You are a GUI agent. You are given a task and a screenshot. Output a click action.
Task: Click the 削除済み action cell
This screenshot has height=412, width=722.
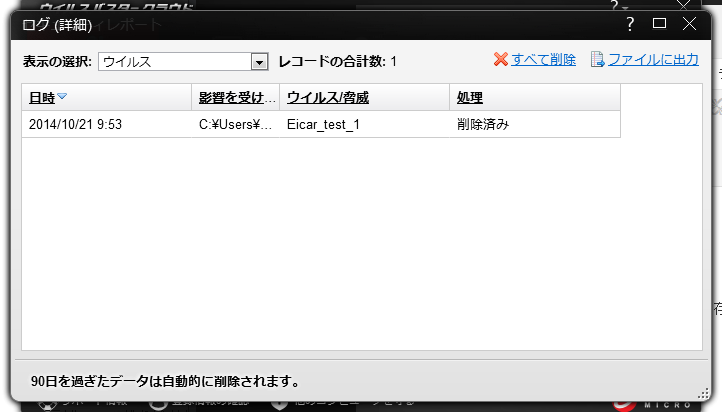pos(483,124)
